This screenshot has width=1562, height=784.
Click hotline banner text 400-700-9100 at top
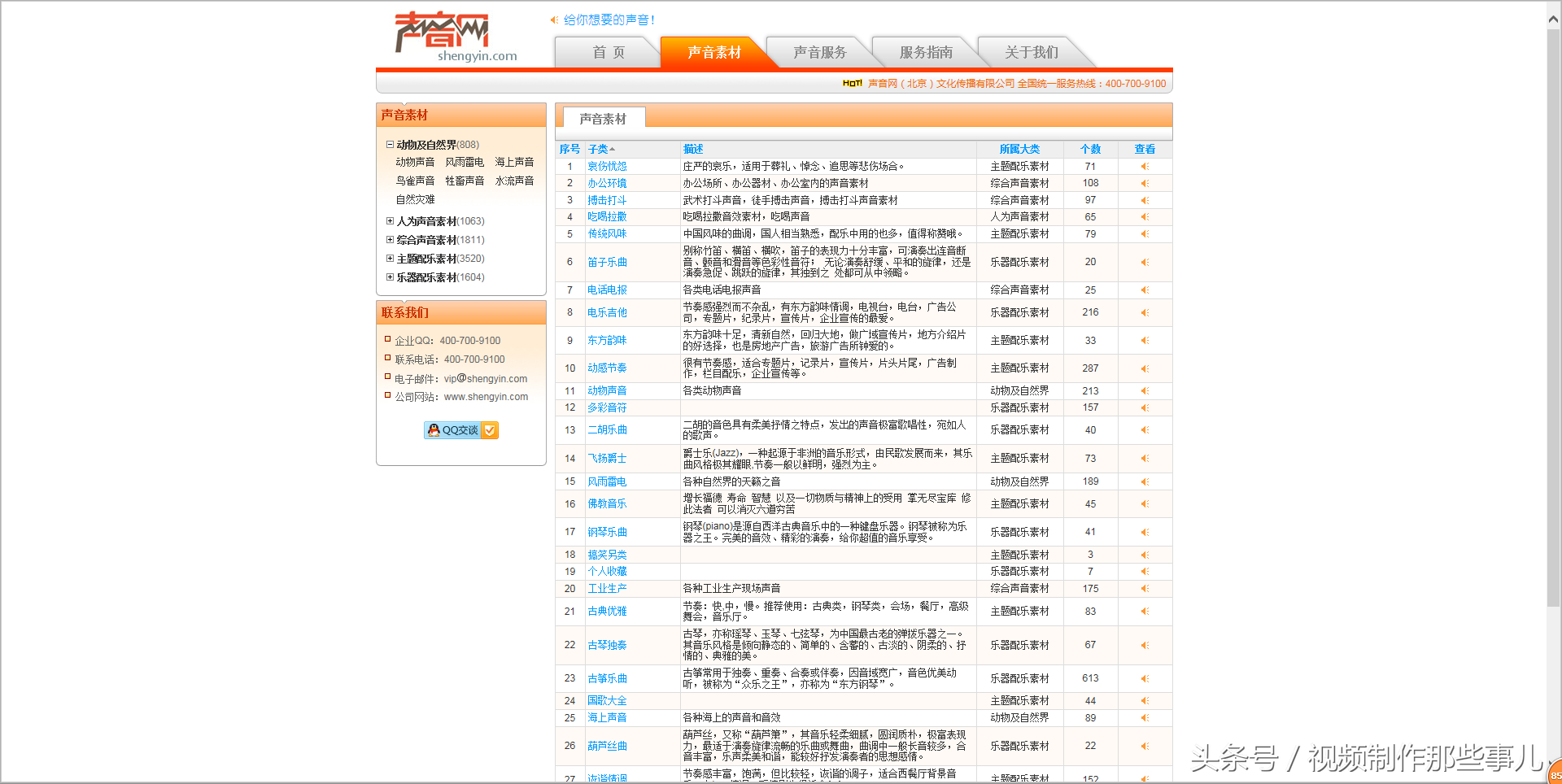click(1136, 84)
